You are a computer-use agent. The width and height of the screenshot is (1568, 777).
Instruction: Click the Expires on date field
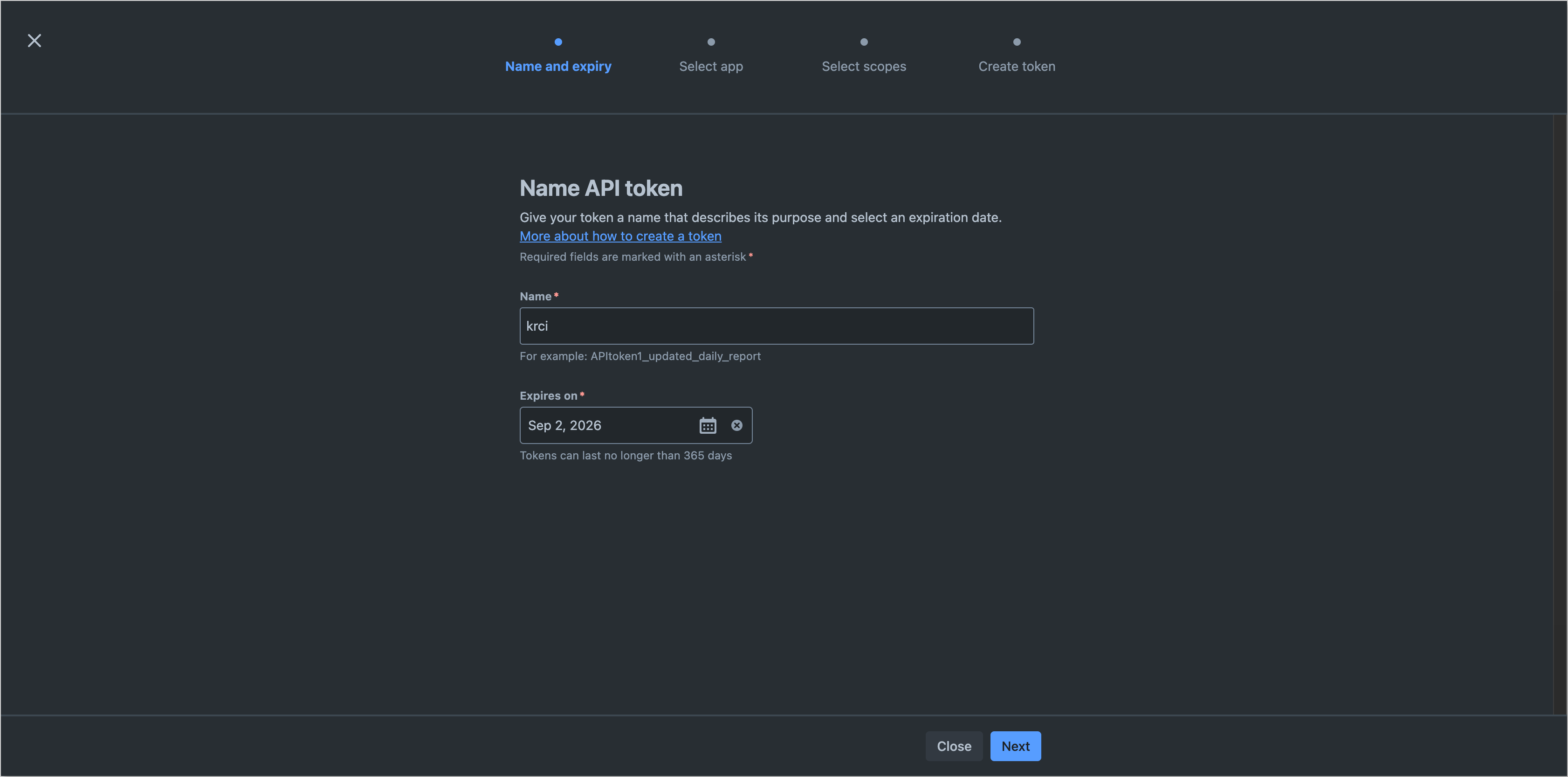[x=609, y=426]
